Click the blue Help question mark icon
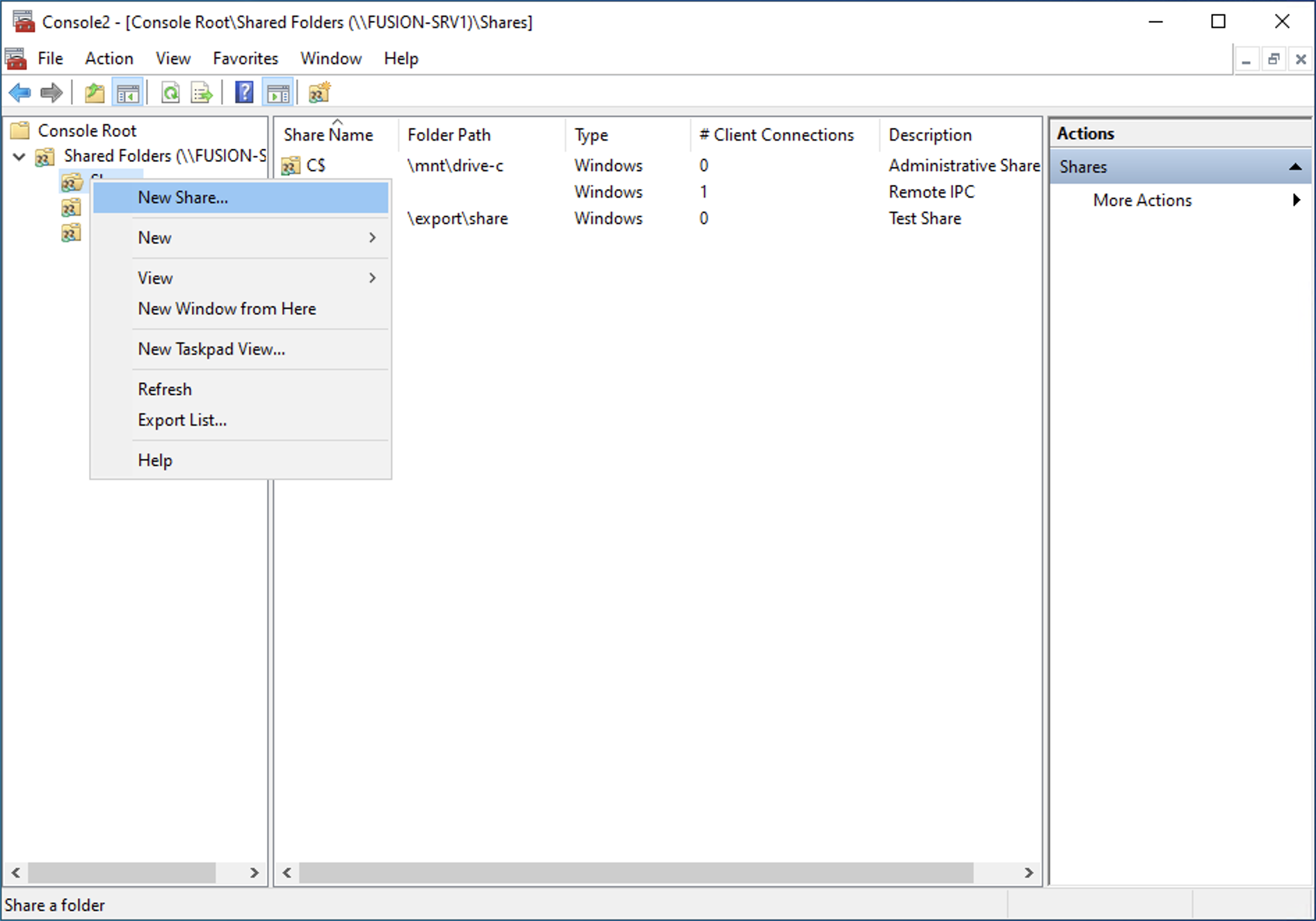Viewport: 1316px width, 921px height. point(244,93)
